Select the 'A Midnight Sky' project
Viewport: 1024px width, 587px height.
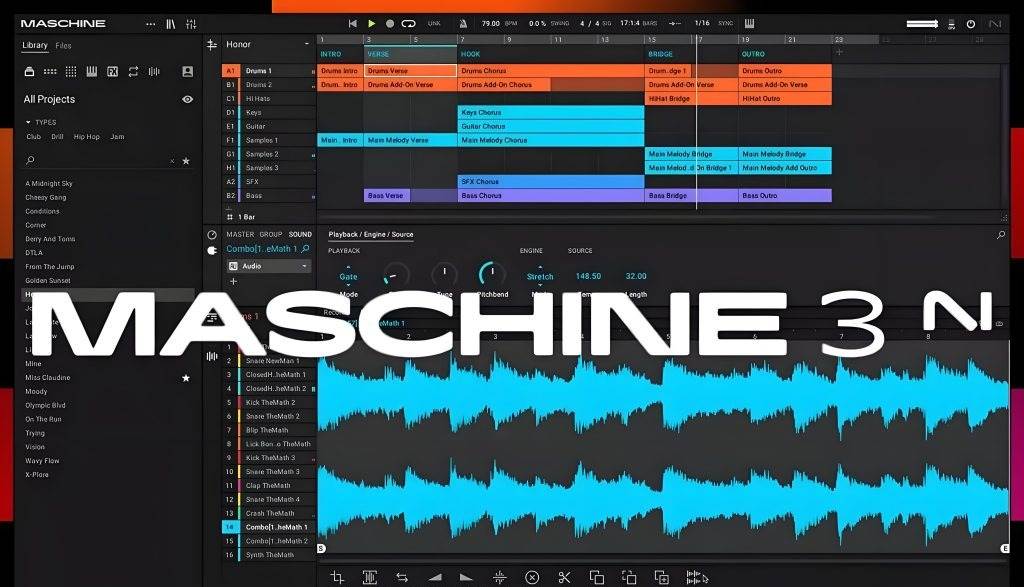coord(49,183)
